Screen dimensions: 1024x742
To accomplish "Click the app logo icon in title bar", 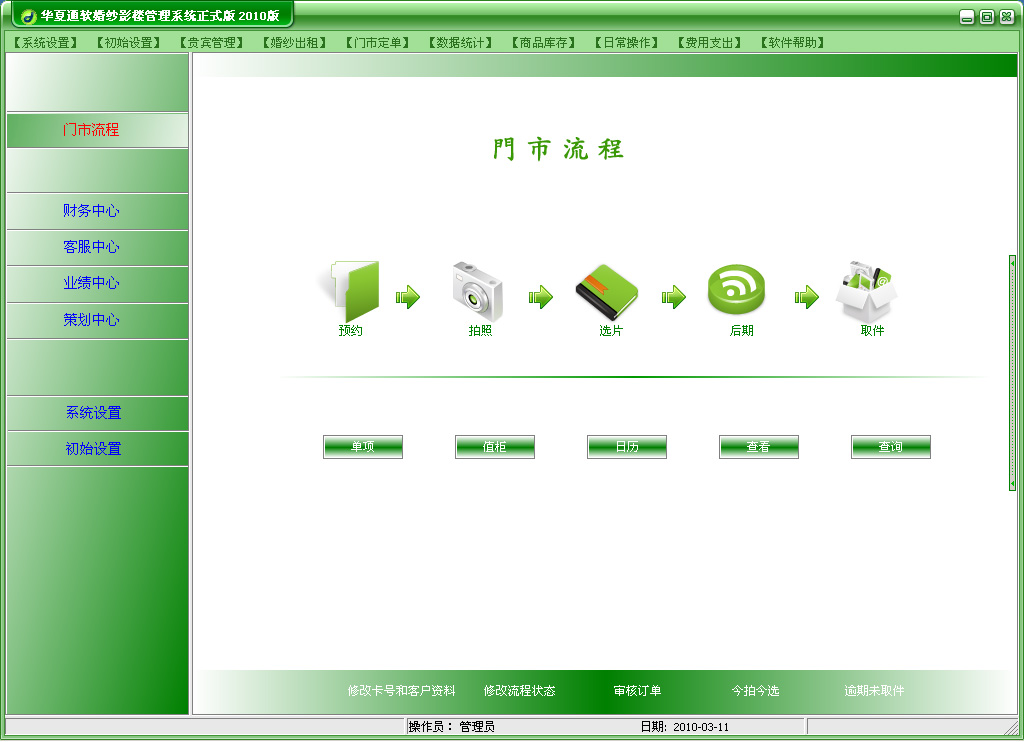I will [28, 16].
